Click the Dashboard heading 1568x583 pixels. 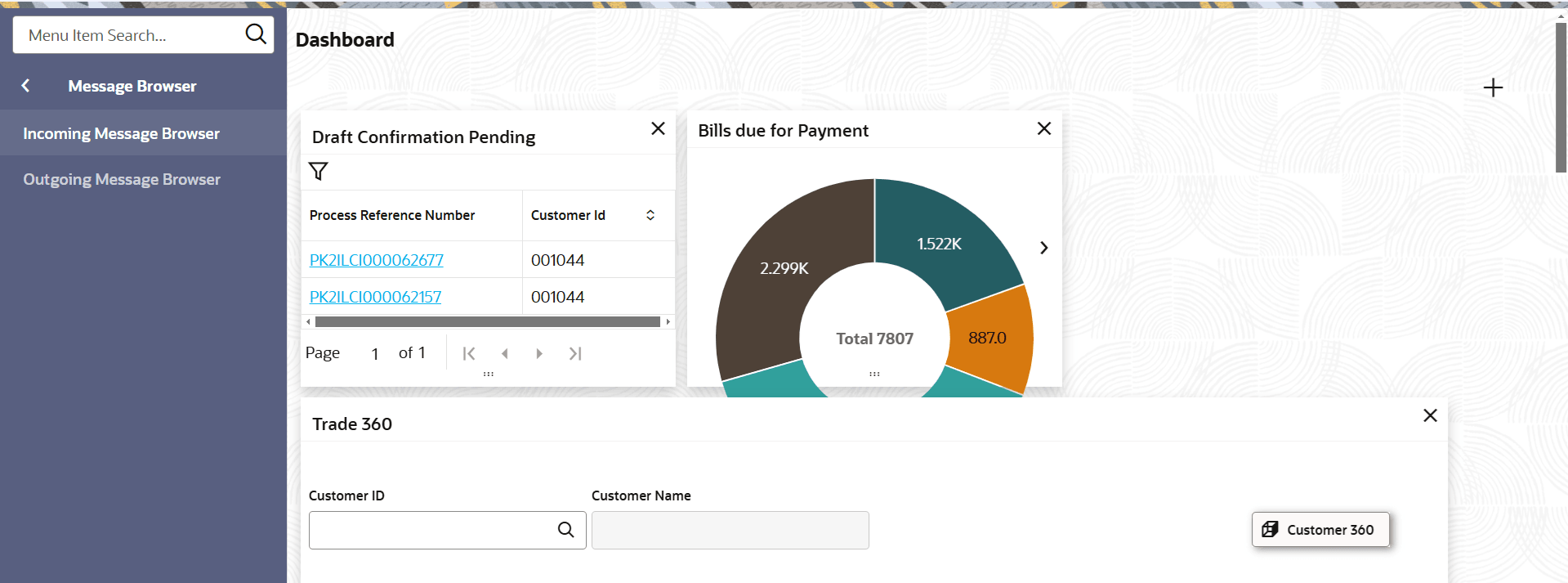pos(345,40)
